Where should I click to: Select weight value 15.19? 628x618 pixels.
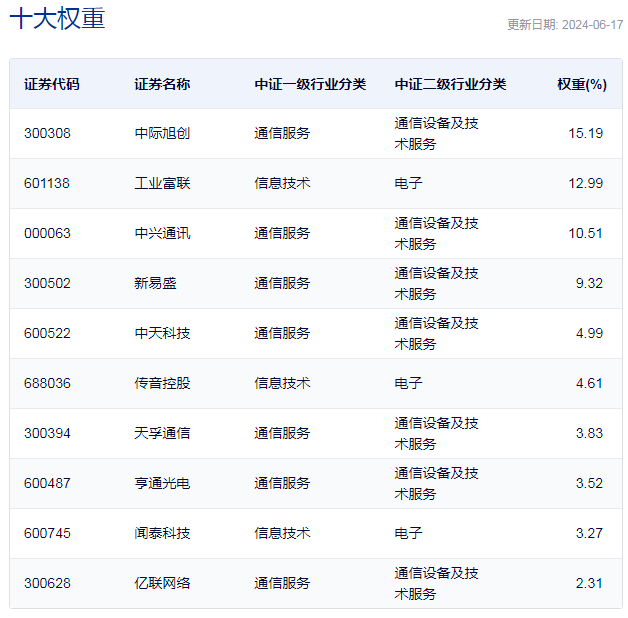[586, 133]
